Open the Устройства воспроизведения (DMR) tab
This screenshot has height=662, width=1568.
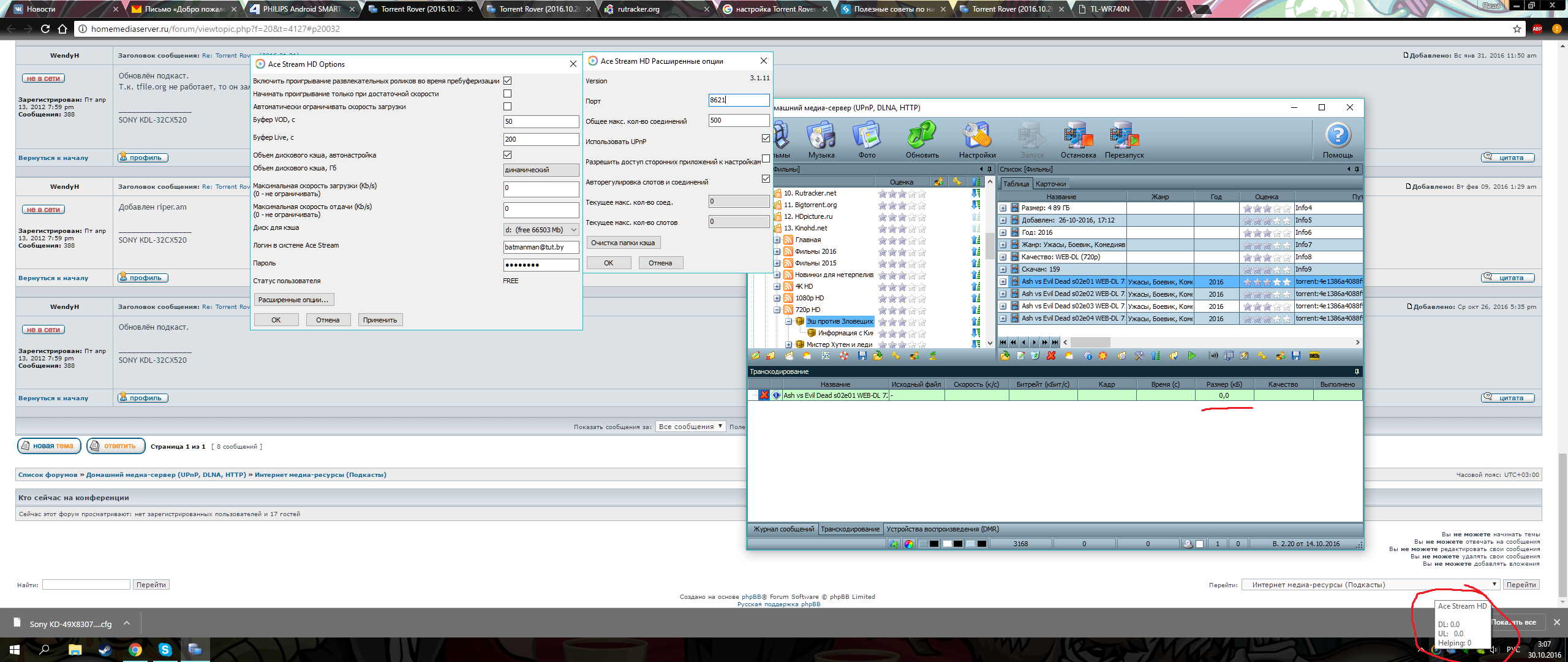pos(942,529)
